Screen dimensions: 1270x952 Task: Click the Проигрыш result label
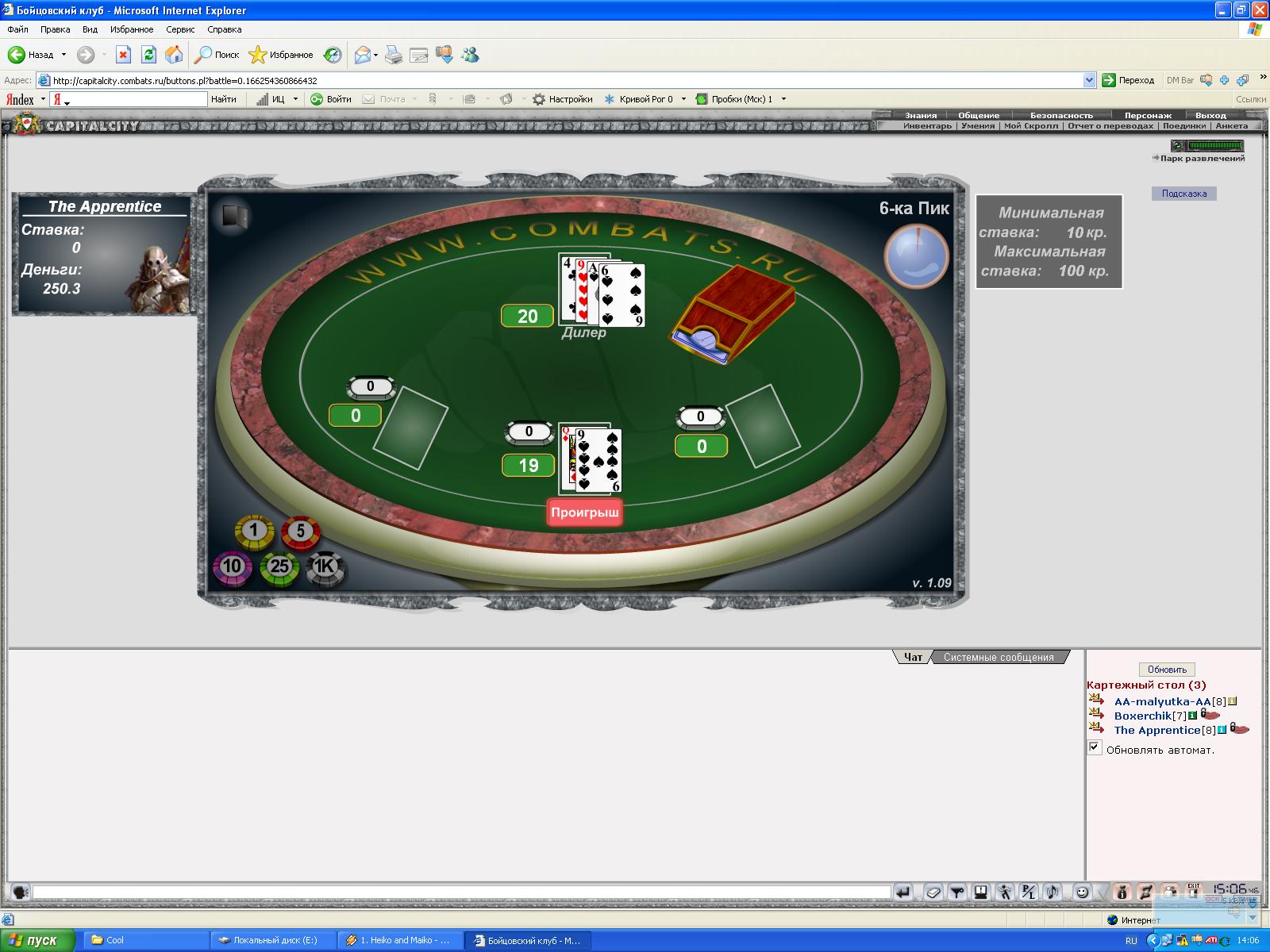584,512
